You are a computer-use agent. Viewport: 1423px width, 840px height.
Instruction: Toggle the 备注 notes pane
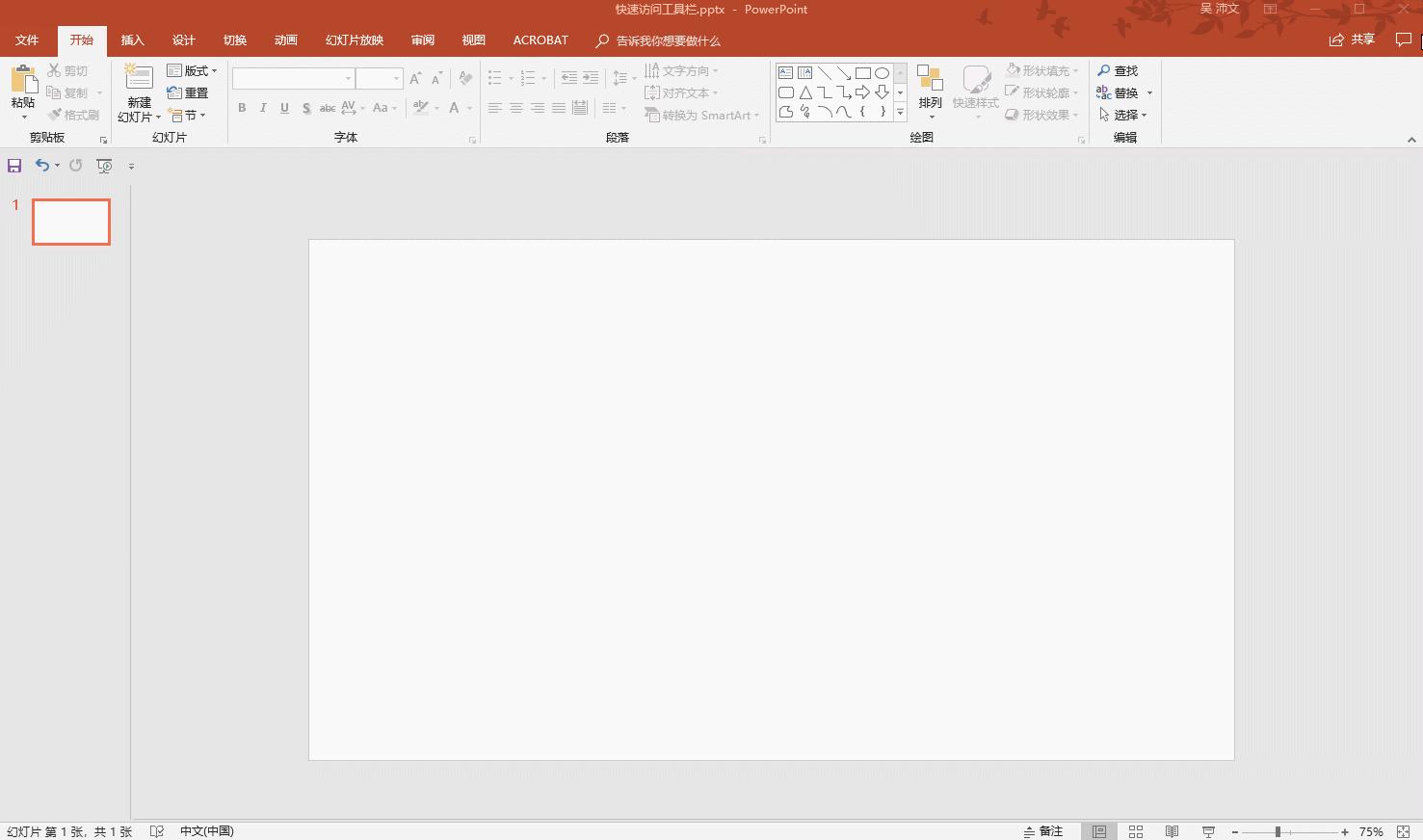[1043, 831]
